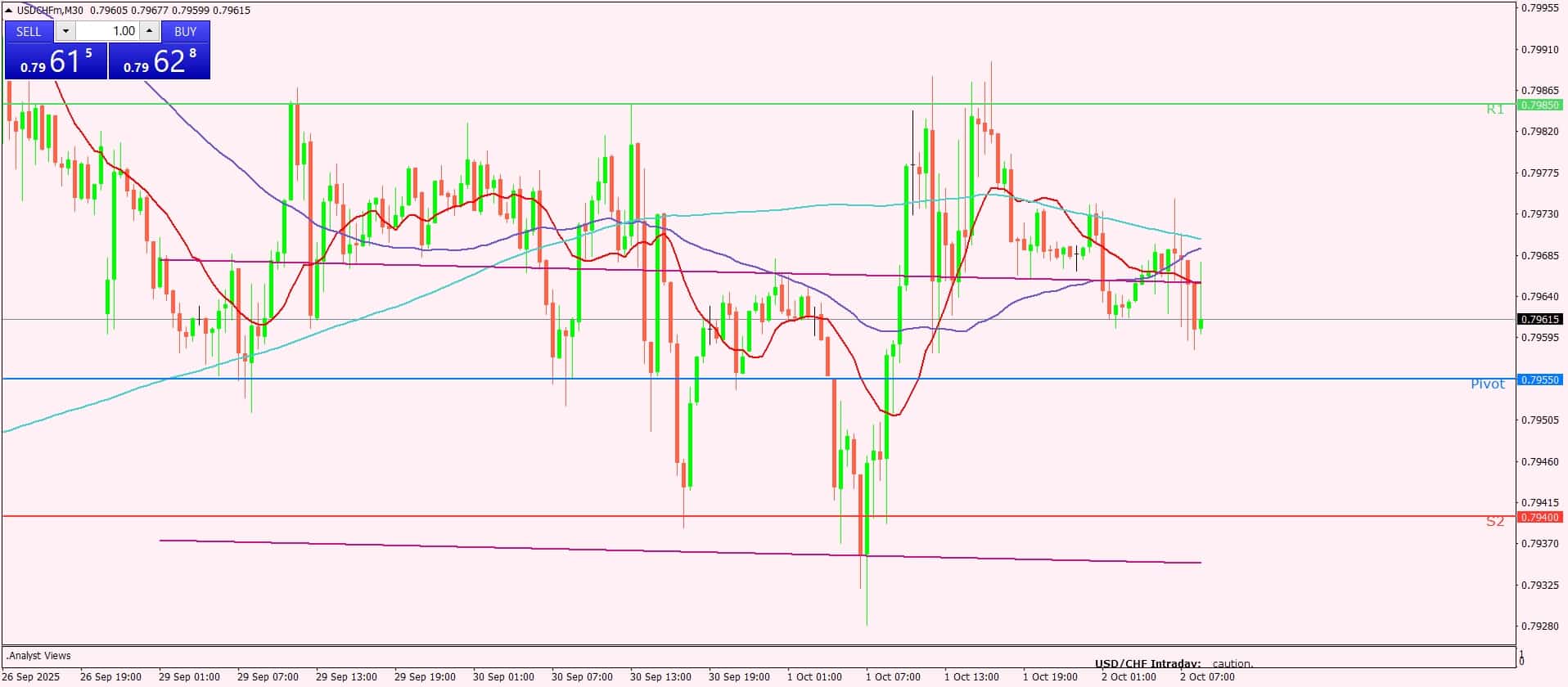This screenshot has height=687, width=1568.
Task: Select the red S2 support line label
Action: point(1495,521)
